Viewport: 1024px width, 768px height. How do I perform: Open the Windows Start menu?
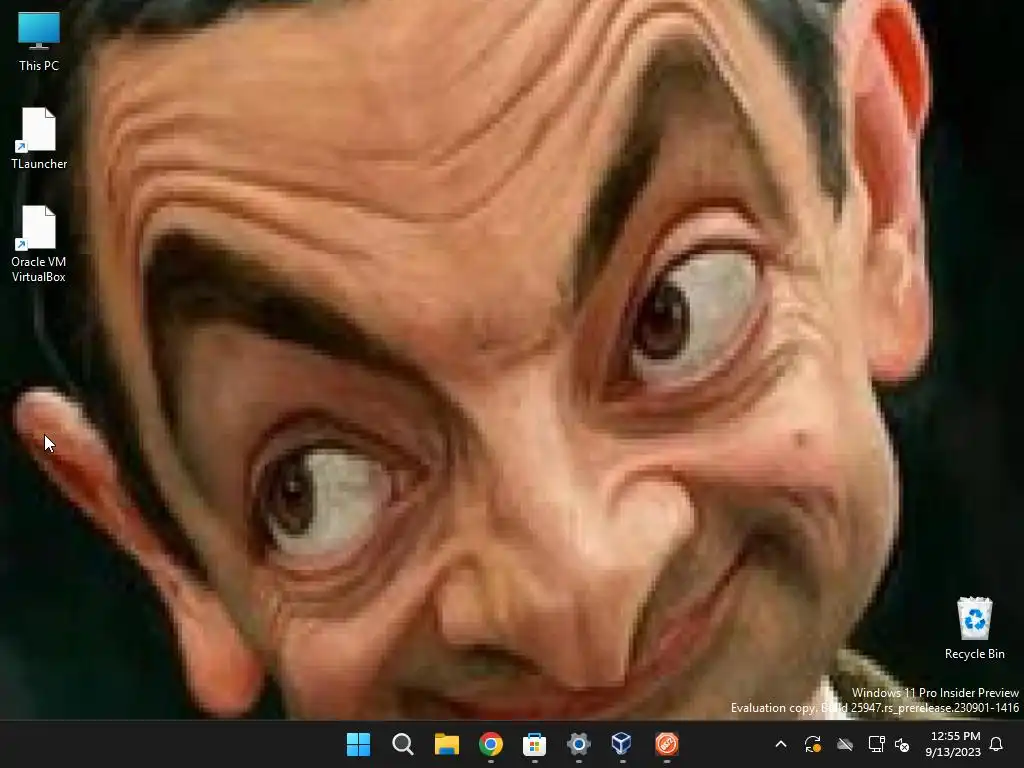coord(359,744)
